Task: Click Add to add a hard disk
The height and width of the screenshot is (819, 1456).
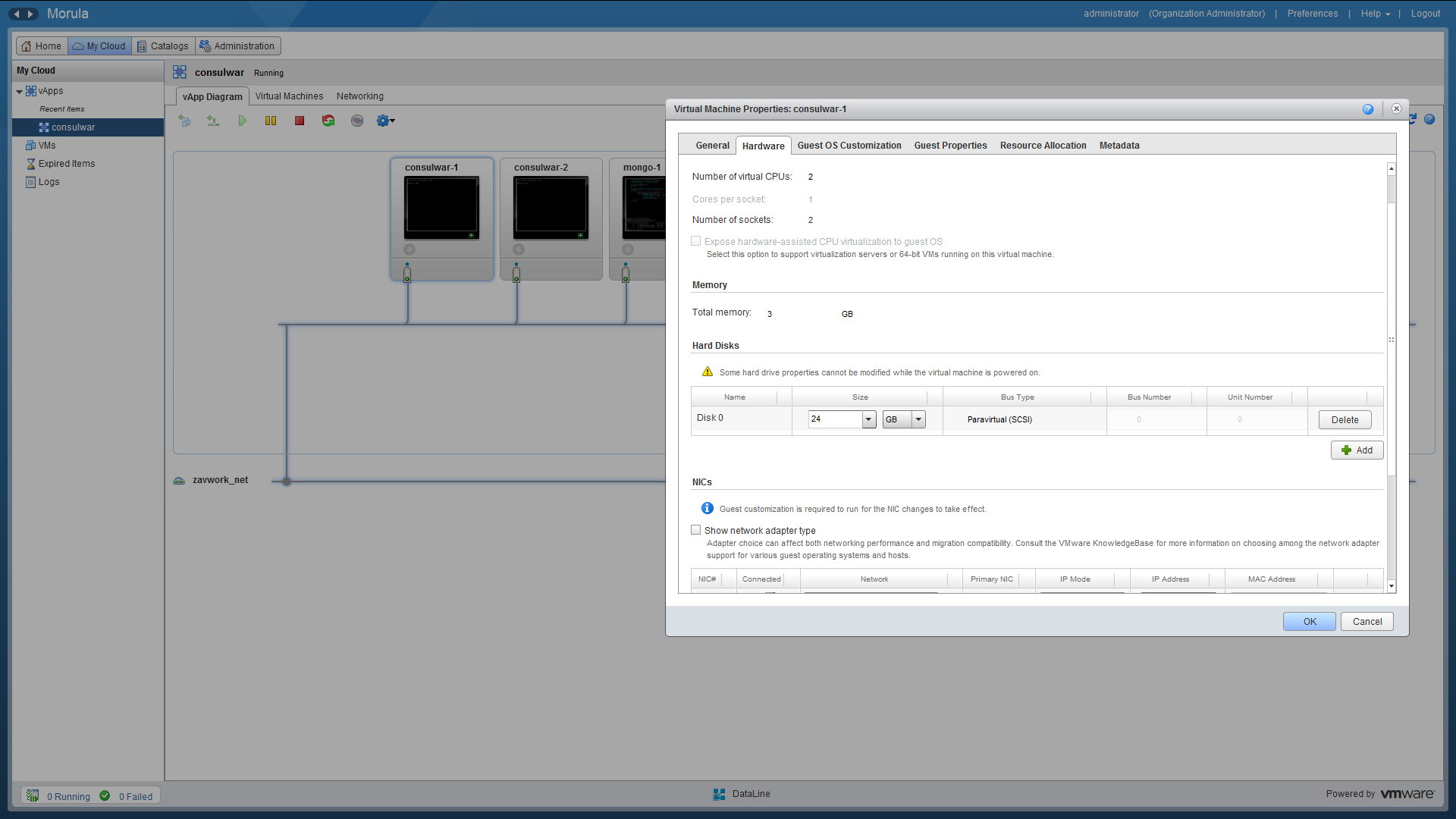Action: [x=1357, y=450]
